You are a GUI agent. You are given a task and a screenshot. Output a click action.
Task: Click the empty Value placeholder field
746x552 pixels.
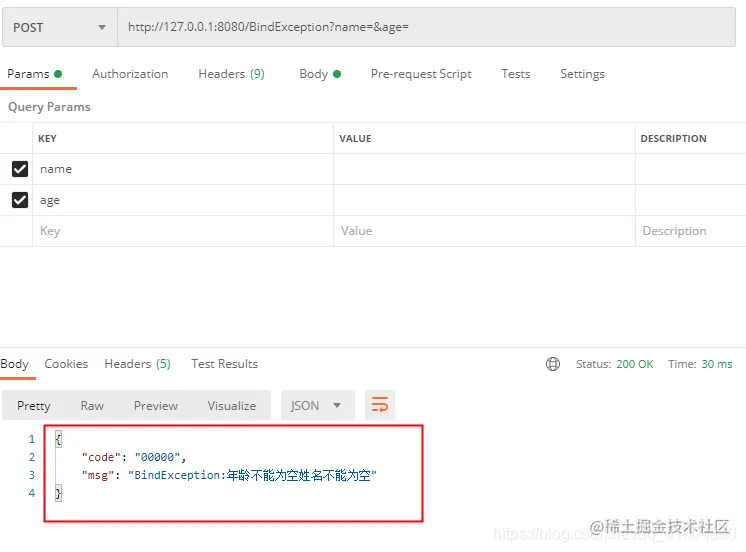484,231
